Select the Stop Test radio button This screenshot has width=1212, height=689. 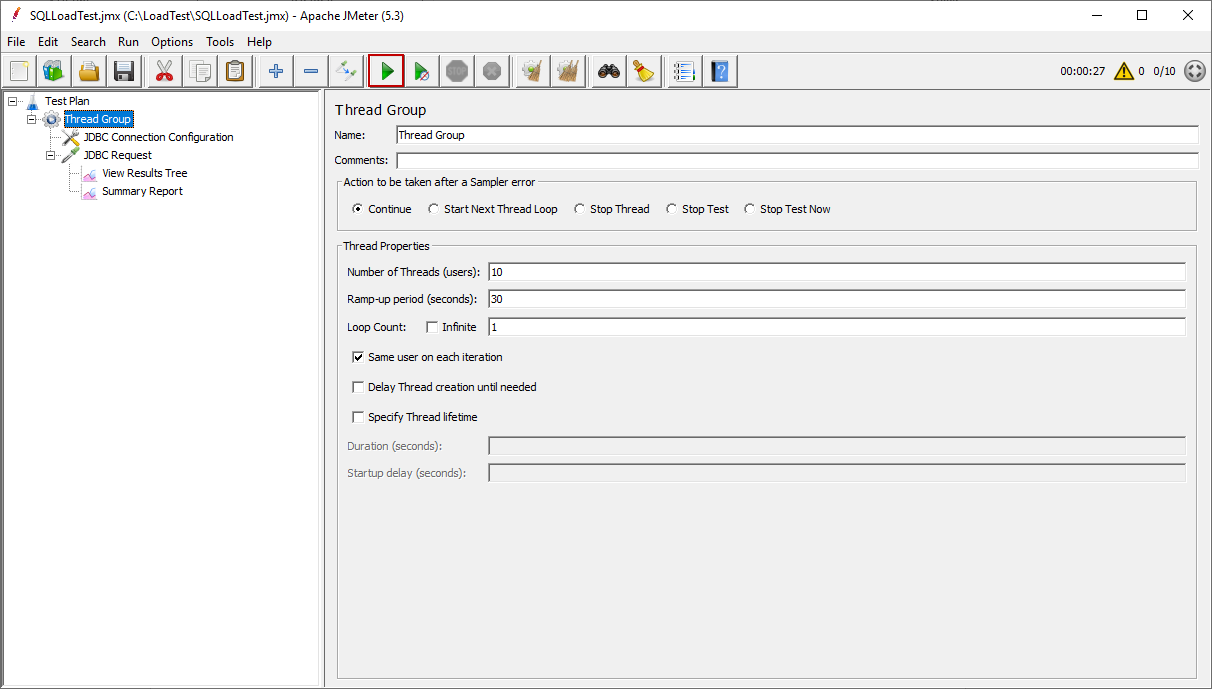(x=672, y=209)
